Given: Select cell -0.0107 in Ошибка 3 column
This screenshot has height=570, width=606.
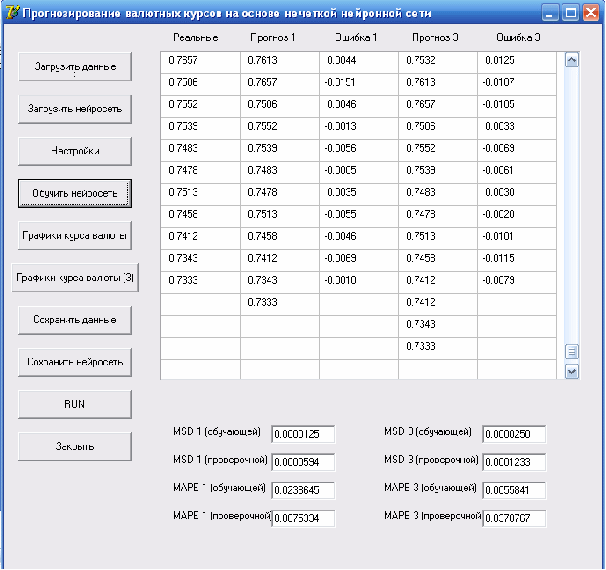Looking at the screenshot, I should pyautogui.click(x=517, y=84).
